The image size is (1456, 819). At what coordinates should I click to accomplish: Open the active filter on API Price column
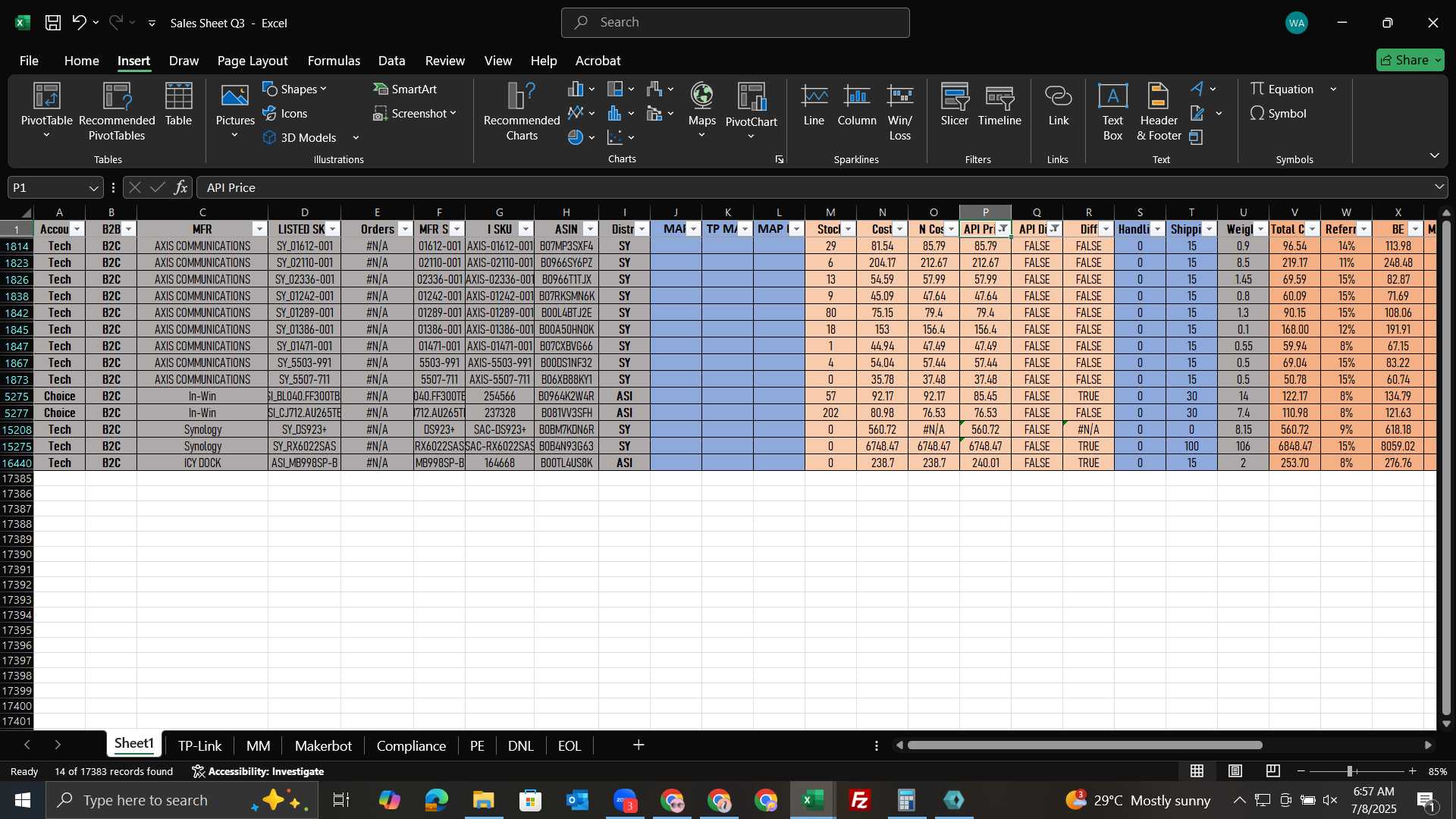[1003, 229]
